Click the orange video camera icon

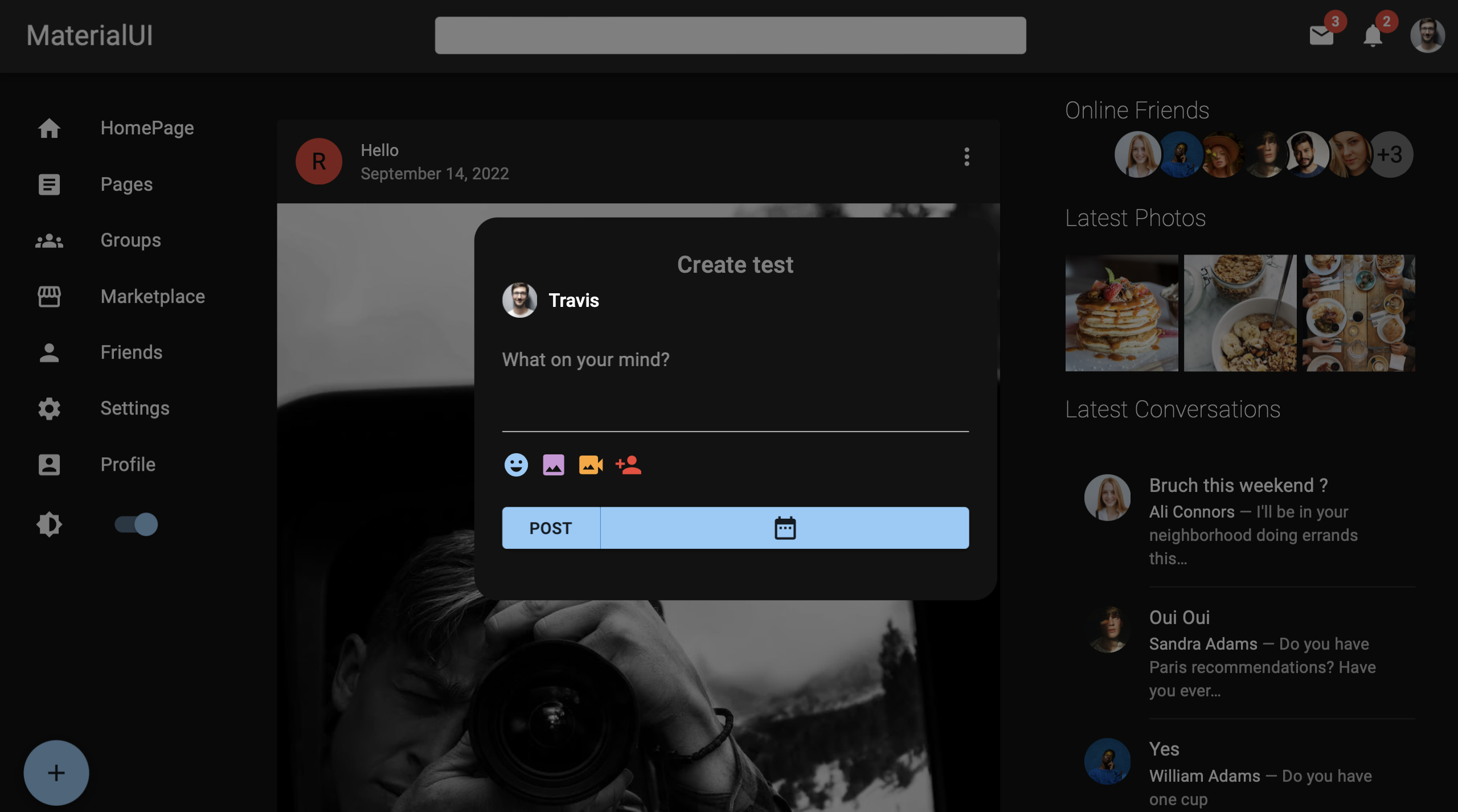[591, 465]
